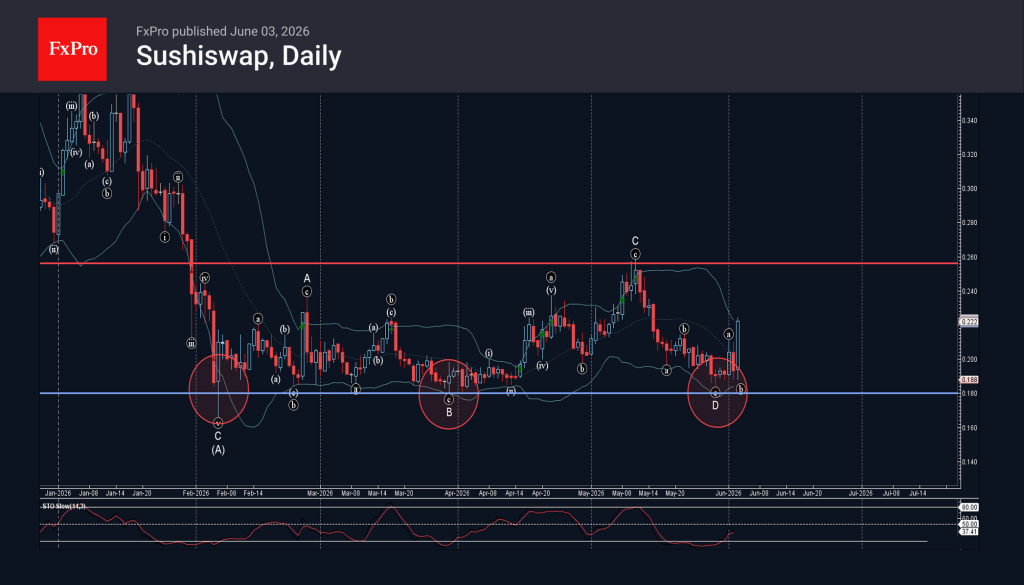Click the Feb-2026 date label

(196, 494)
